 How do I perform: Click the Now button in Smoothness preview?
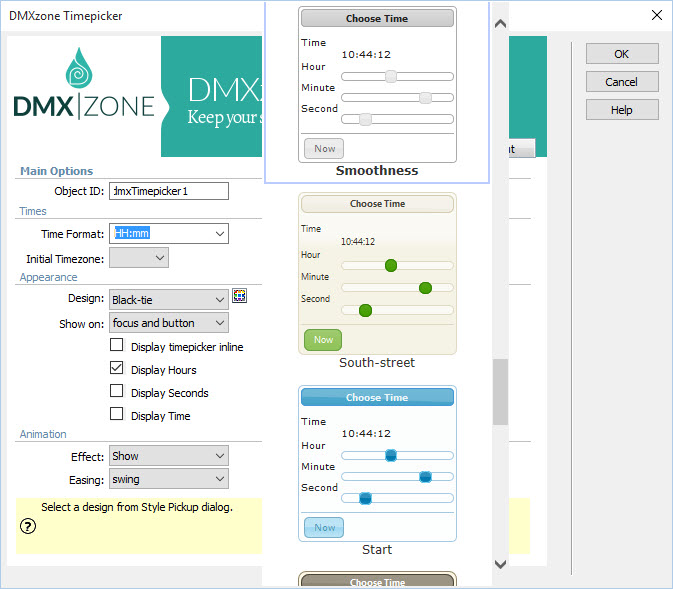tap(324, 149)
